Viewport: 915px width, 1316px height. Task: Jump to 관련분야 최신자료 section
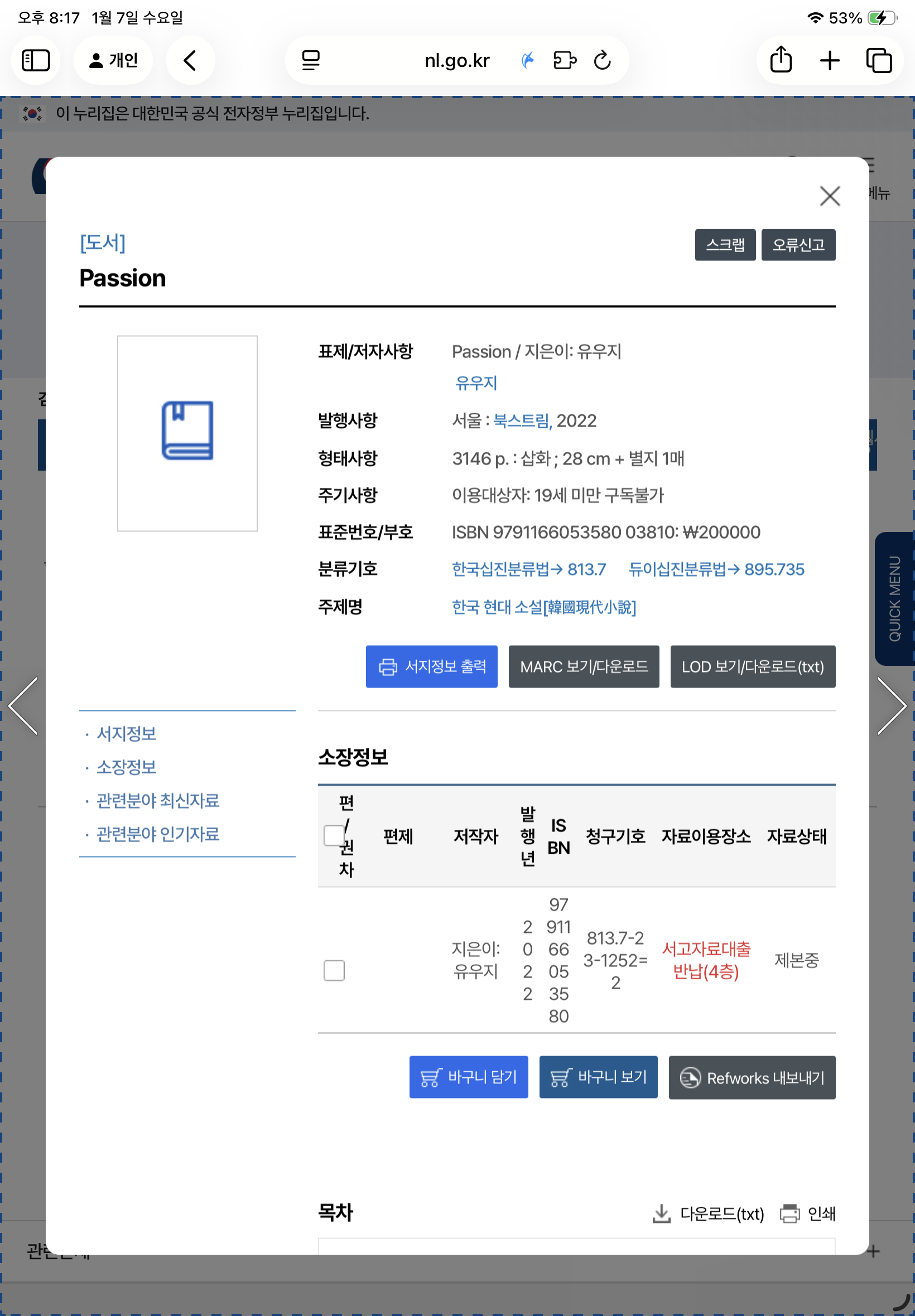click(158, 800)
